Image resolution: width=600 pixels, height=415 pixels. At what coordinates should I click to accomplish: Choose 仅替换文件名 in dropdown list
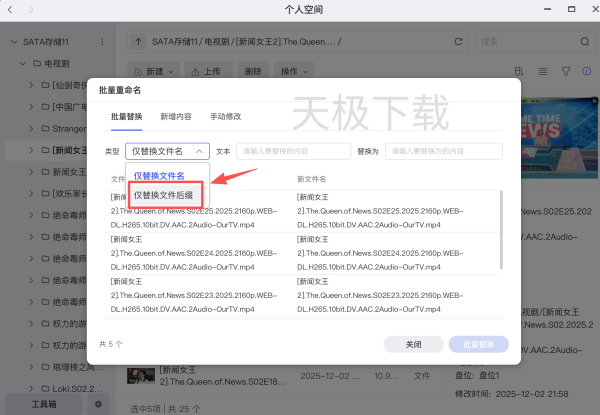click(160, 175)
